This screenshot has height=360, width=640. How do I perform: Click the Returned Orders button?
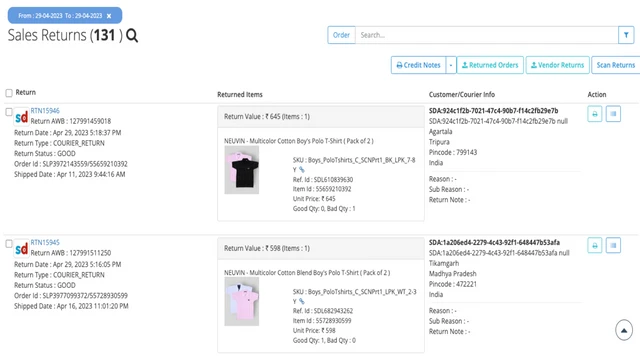[x=490, y=65]
